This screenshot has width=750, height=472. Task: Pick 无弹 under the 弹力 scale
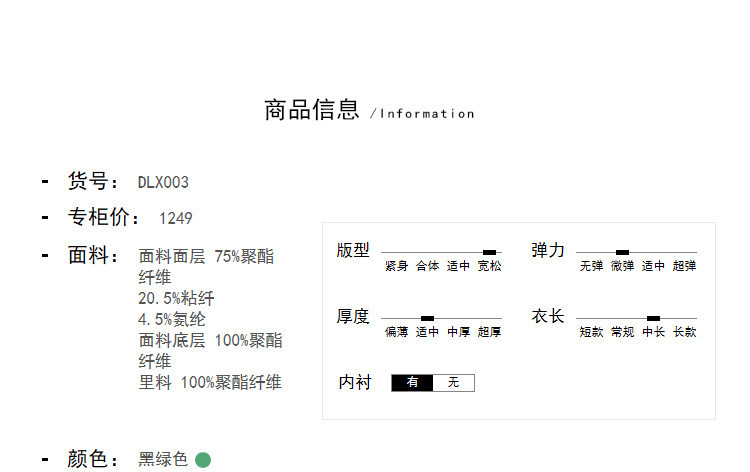[x=591, y=266]
